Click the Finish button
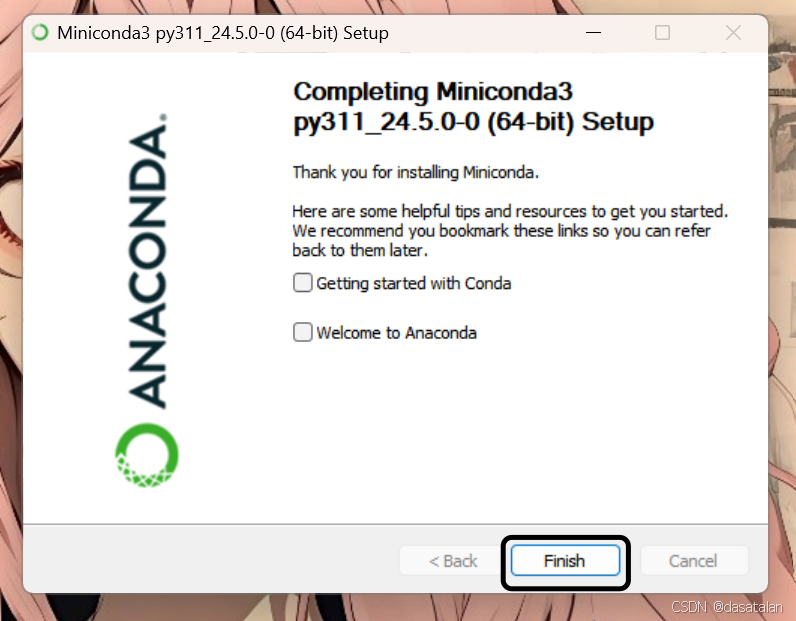 [x=565, y=561]
